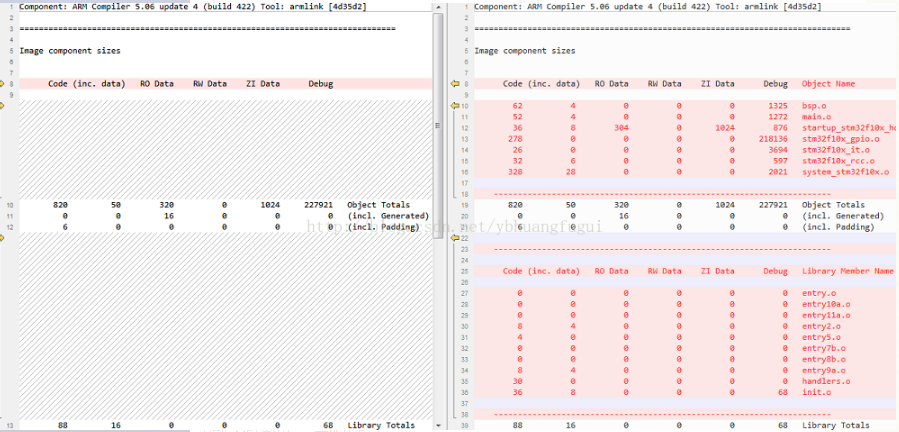
Task: Select the init.o library row
Action: (x=685, y=392)
